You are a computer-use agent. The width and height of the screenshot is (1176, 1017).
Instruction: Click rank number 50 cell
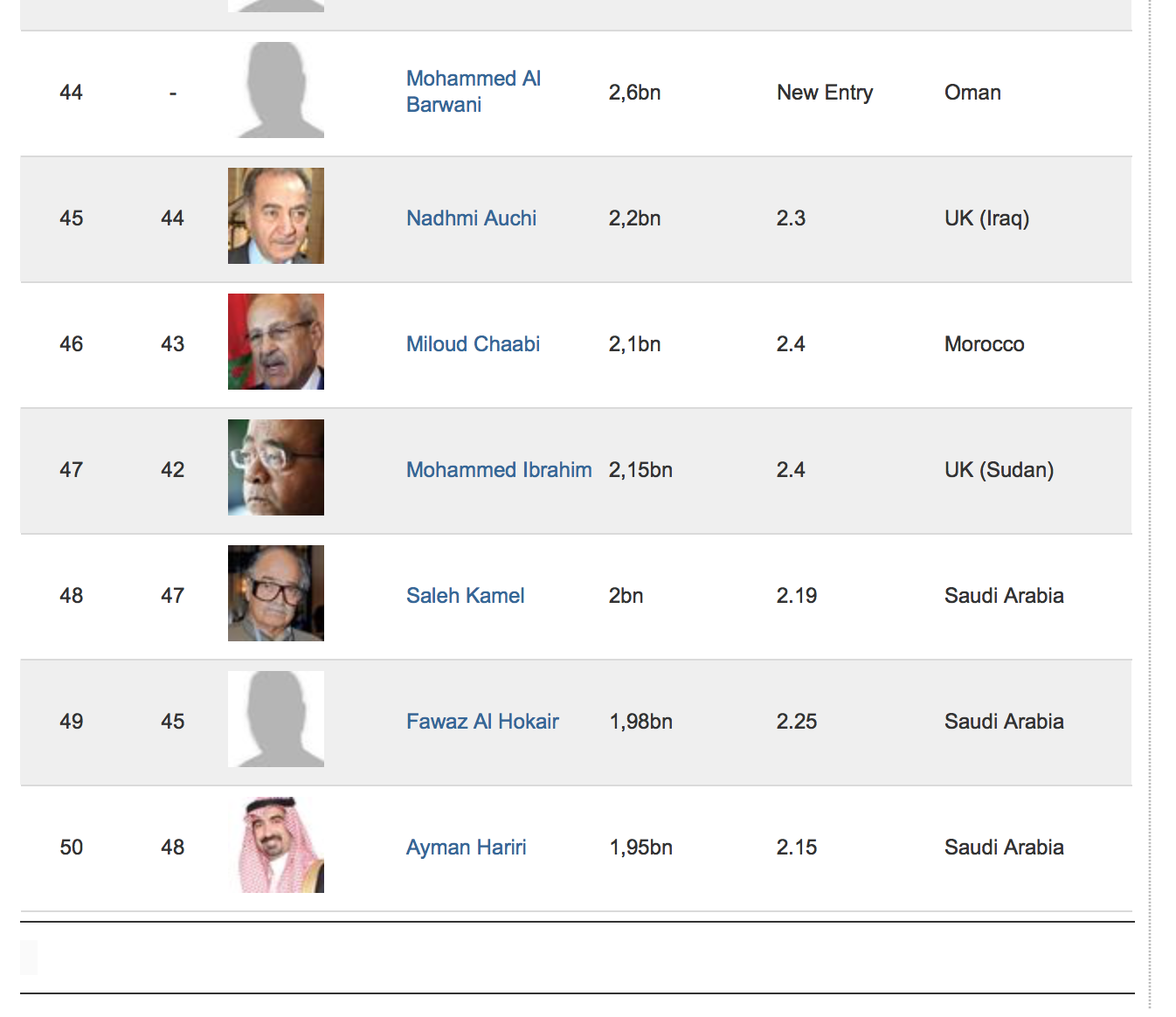(x=72, y=847)
